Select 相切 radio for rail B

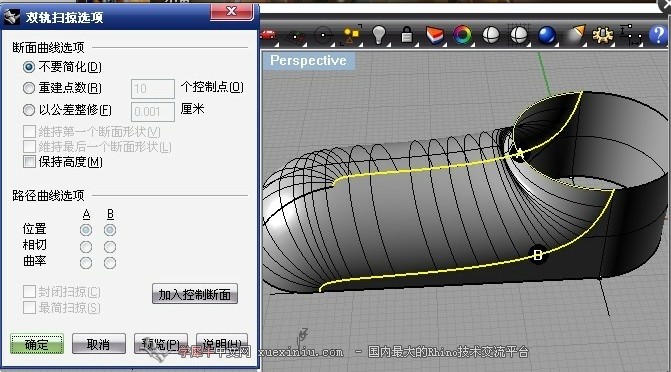tap(110, 247)
